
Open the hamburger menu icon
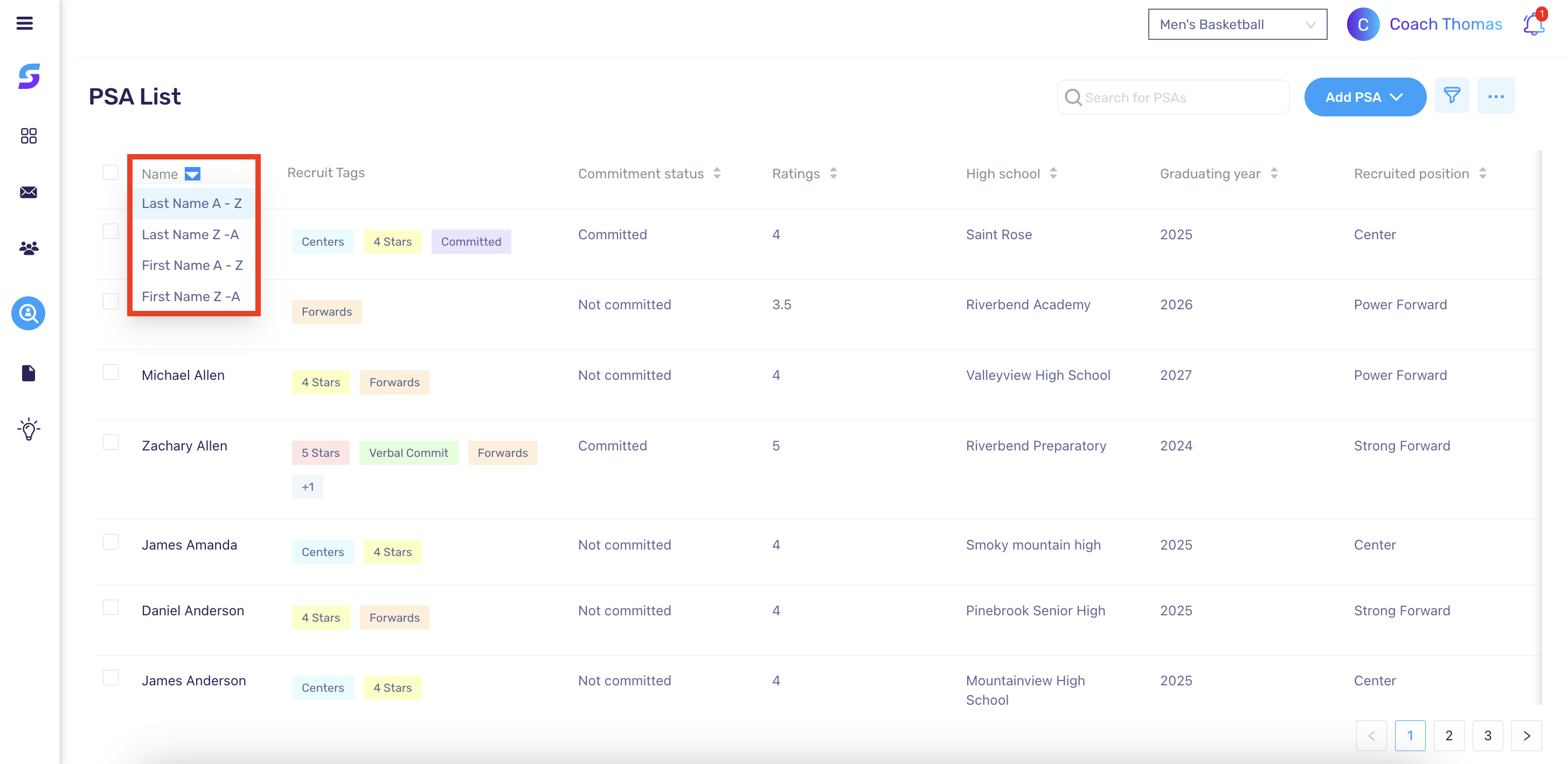24,23
